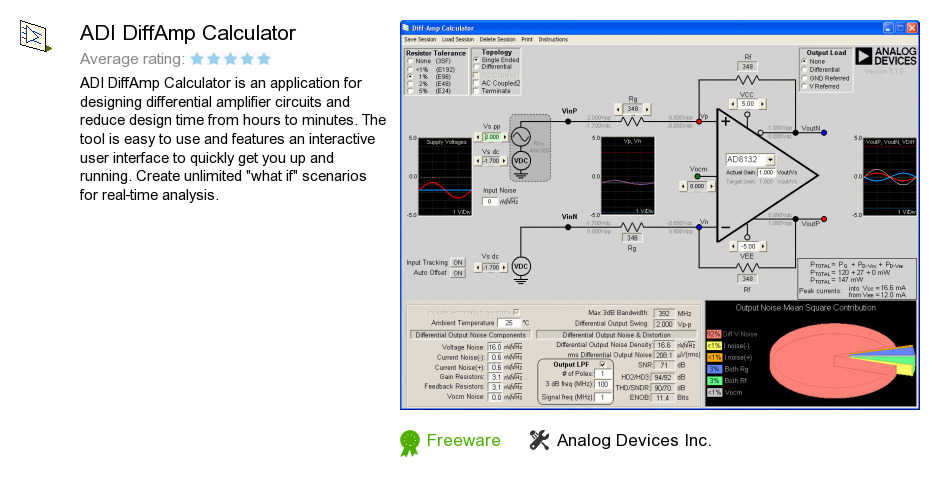
Task: Click the wrench and screwdriver developer icon
Action: tap(539, 440)
